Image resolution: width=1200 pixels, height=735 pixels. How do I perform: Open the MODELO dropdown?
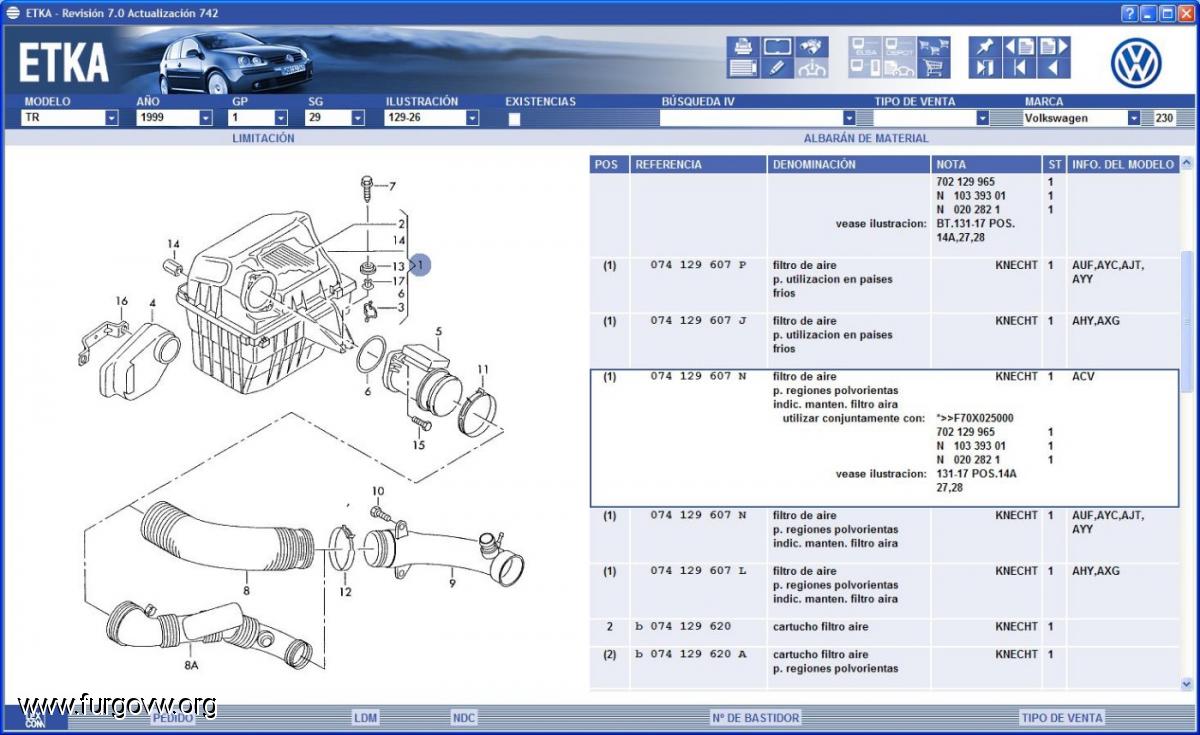(111, 118)
